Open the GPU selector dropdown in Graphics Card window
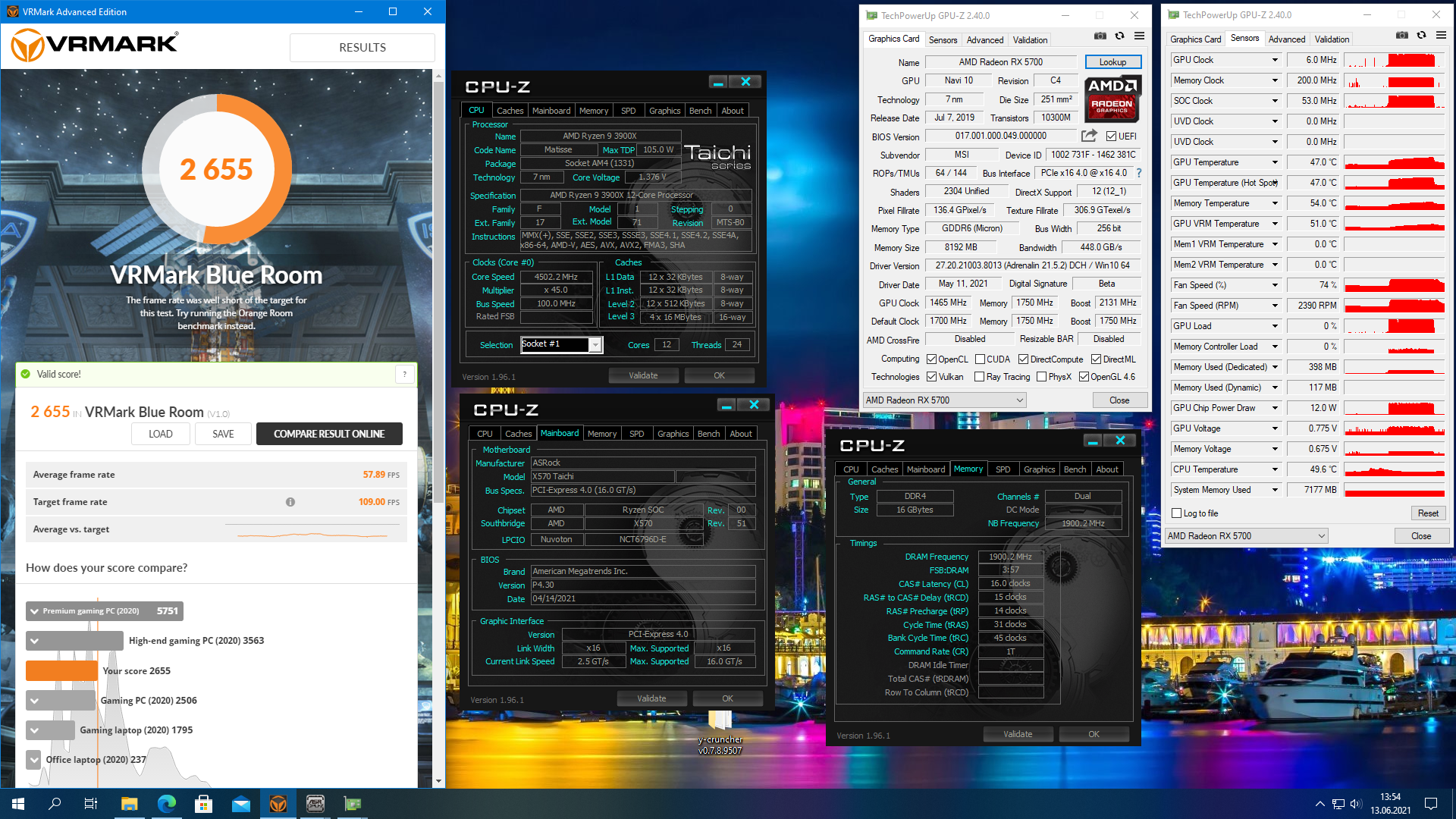 (x=945, y=400)
